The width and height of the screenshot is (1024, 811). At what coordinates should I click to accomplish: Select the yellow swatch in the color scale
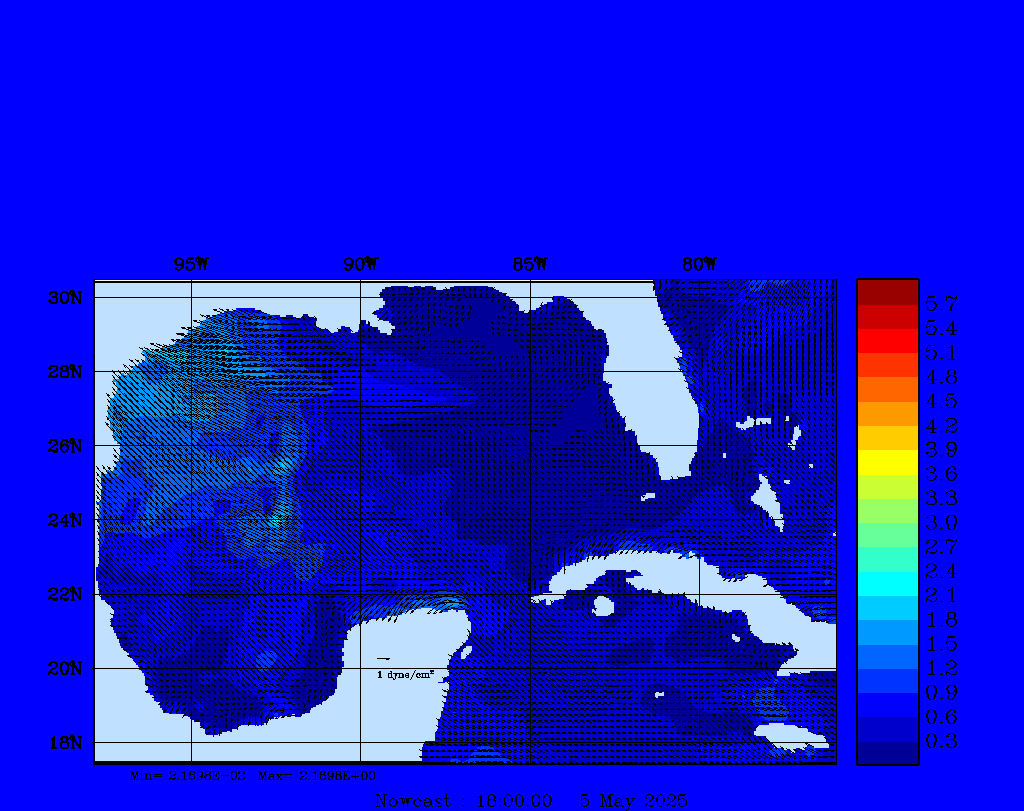click(x=887, y=462)
